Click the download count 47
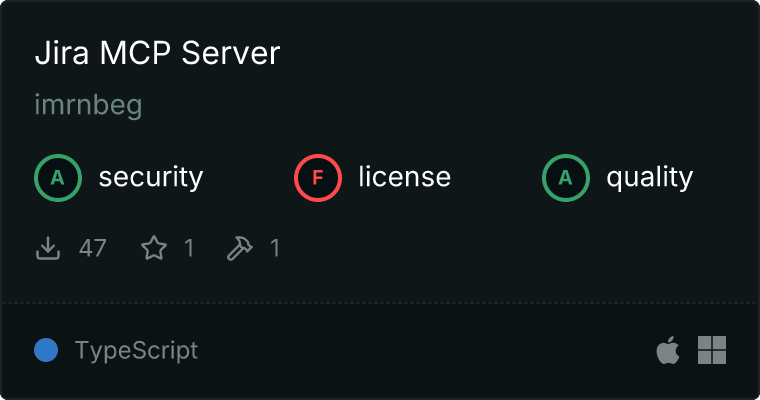Viewport: 760px width, 400px height. point(93,248)
